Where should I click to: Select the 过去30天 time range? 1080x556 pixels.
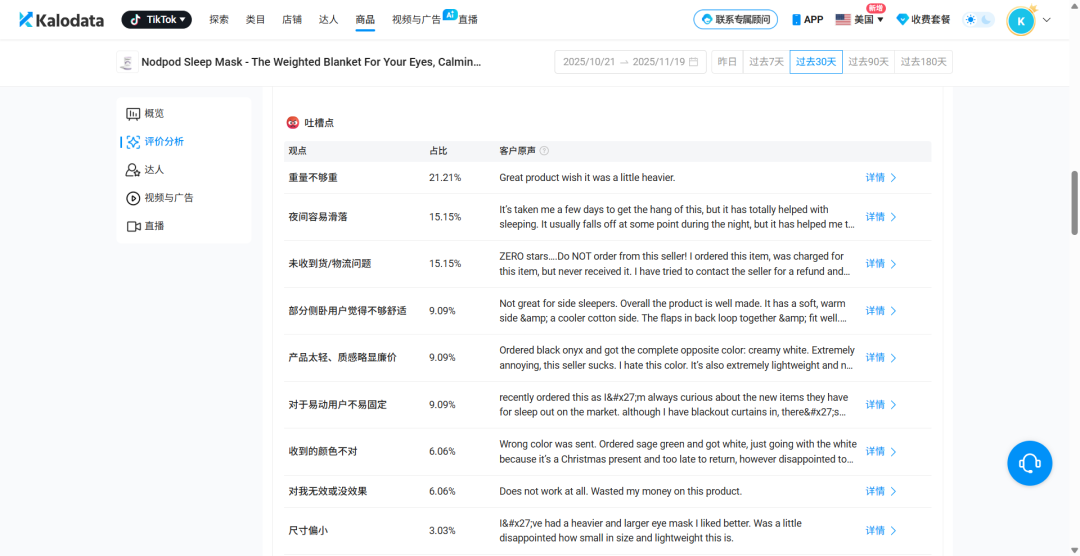click(x=816, y=62)
